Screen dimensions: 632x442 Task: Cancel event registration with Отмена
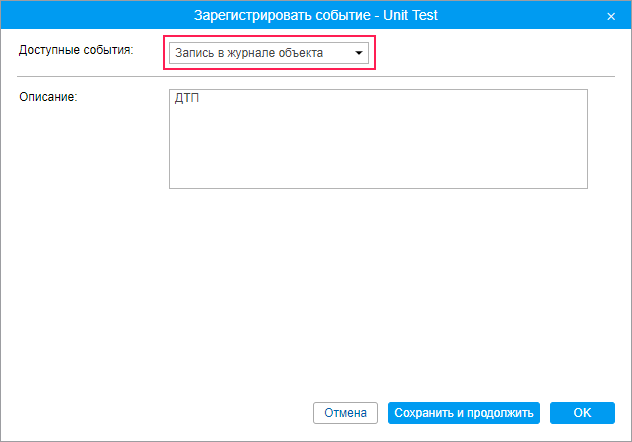tap(345, 412)
